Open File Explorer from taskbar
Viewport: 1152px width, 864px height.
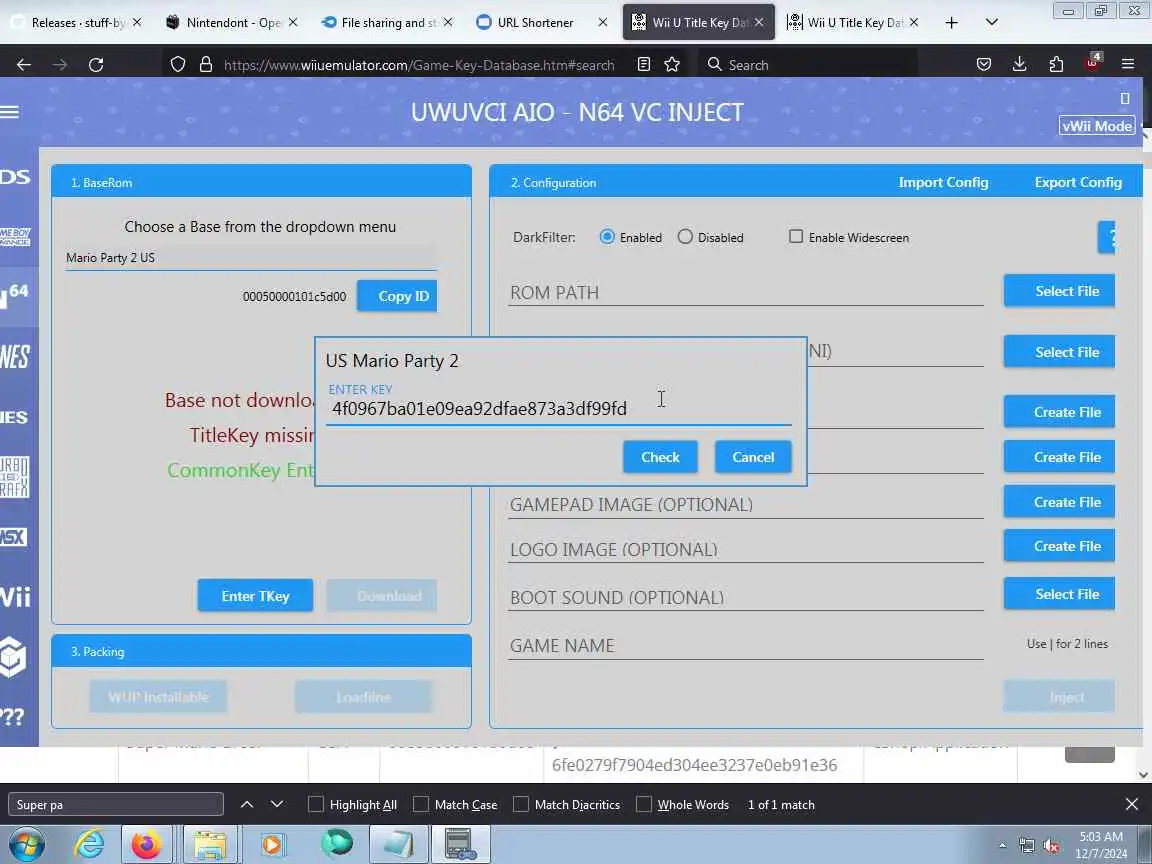[210, 845]
